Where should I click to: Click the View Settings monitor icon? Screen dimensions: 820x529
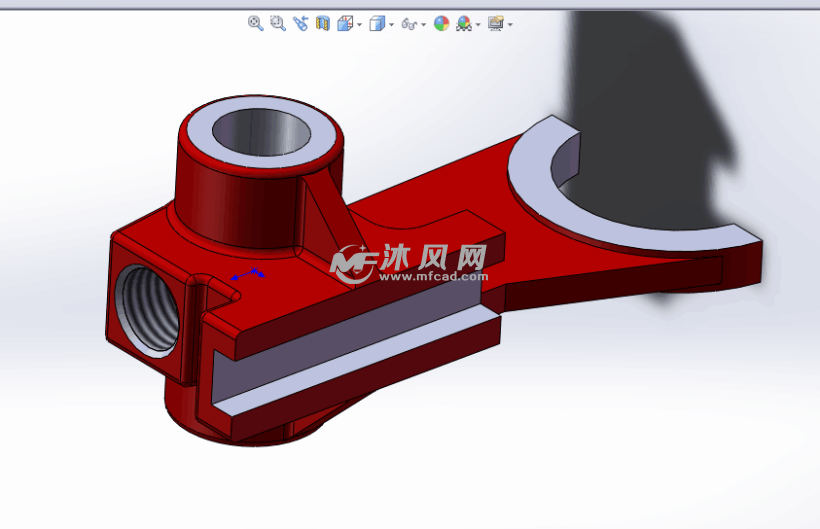(495, 23)
